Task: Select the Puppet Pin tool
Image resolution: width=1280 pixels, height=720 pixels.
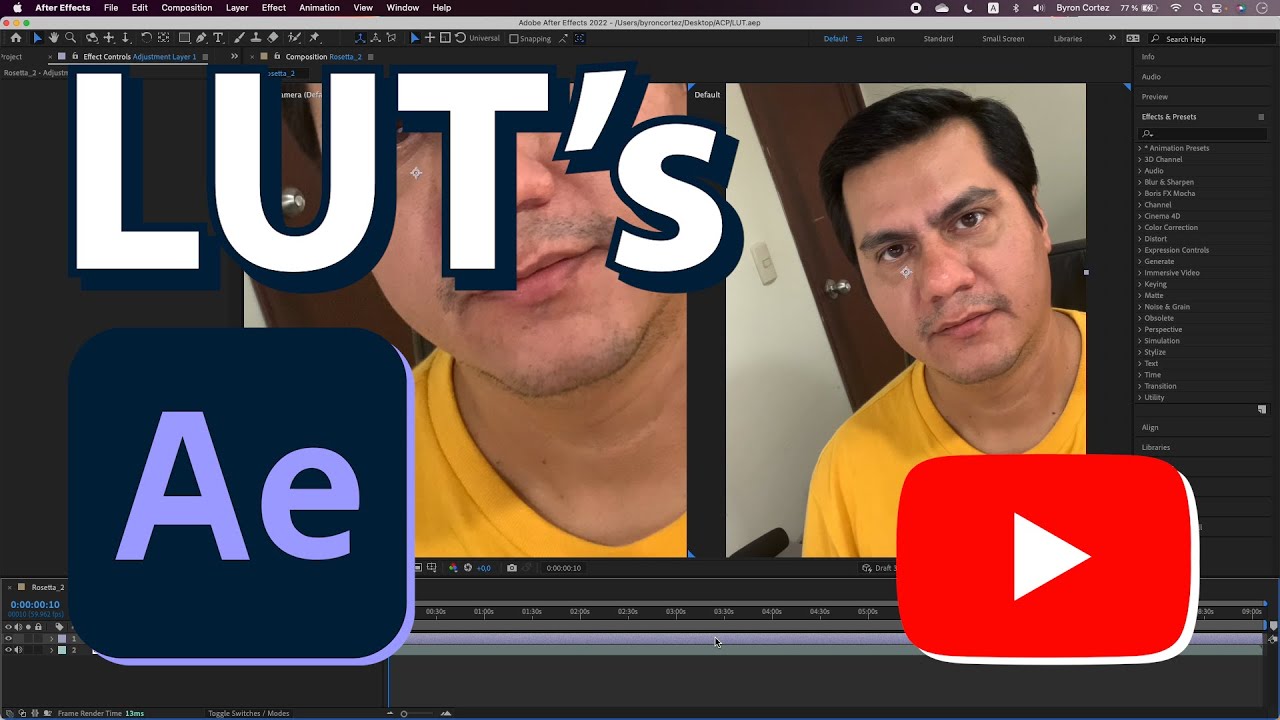Action: 314,38
